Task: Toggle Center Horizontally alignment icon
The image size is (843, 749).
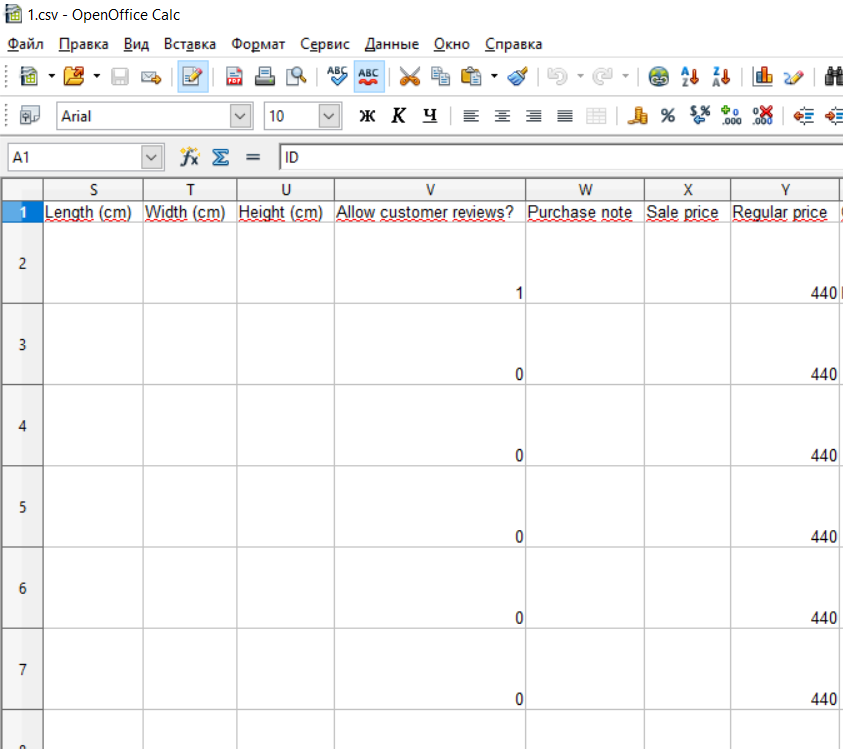Action: (502, 116)
